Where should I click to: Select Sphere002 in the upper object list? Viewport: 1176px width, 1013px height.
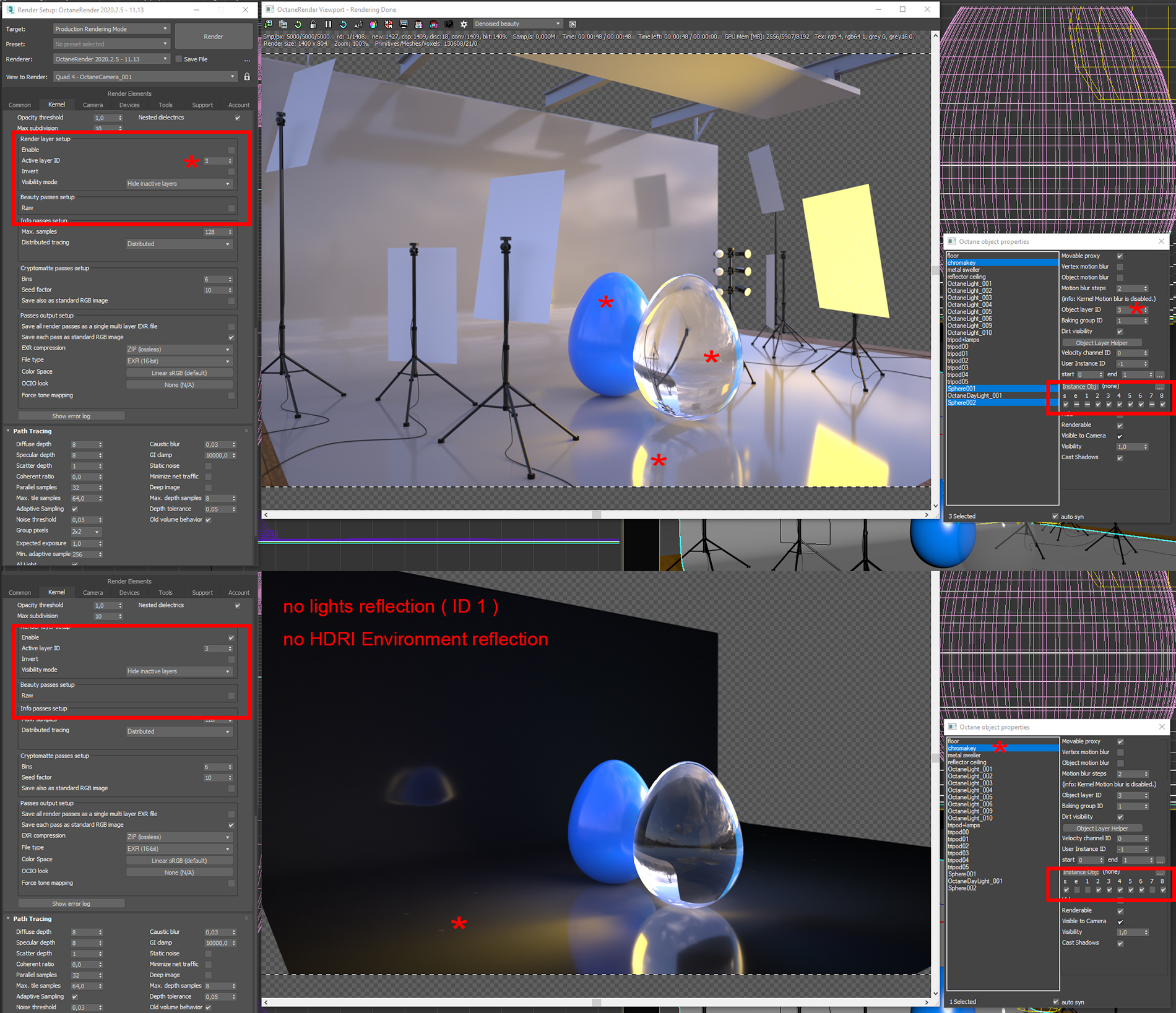(1002, 403)
